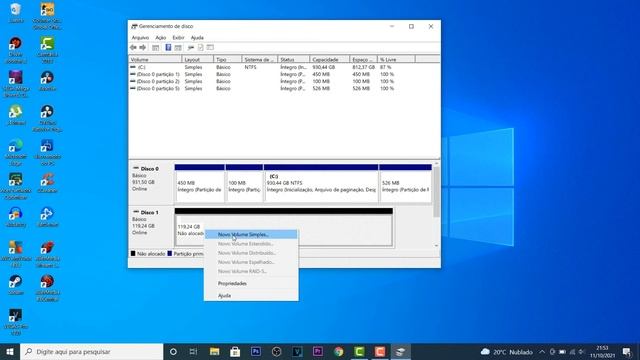The image size is (640, 360).
Task: Click the blue Help icon in toolbar
Action: 168,48
